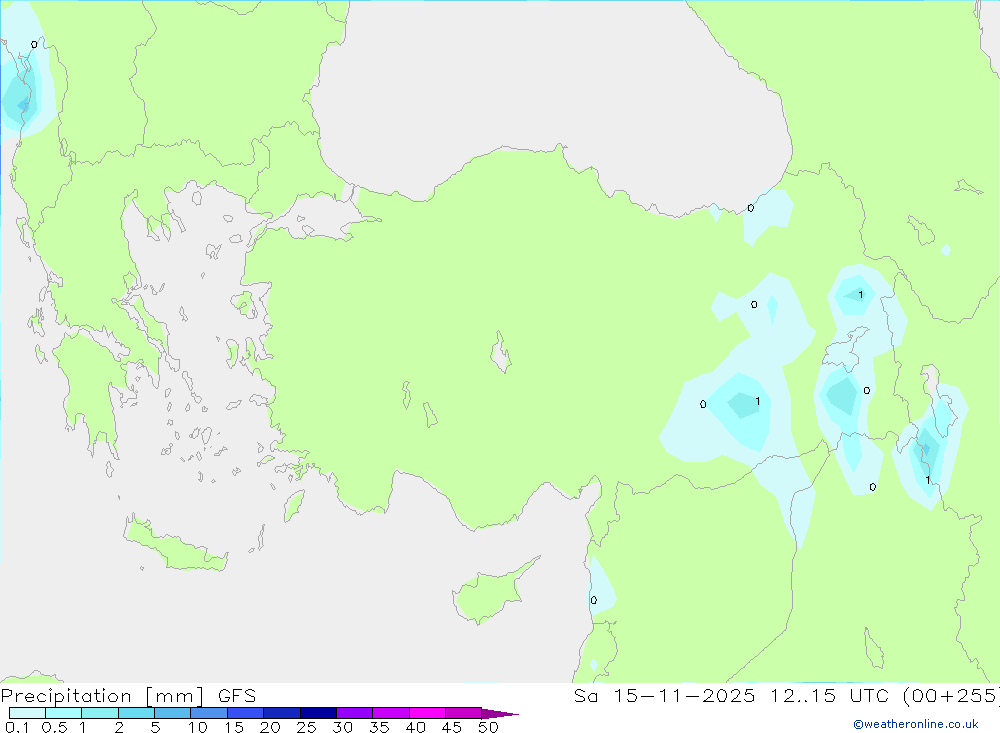The image size is (1000, 733).
Task: Click the 'Precipitation [mm]' title text
Action: (102, 696)
